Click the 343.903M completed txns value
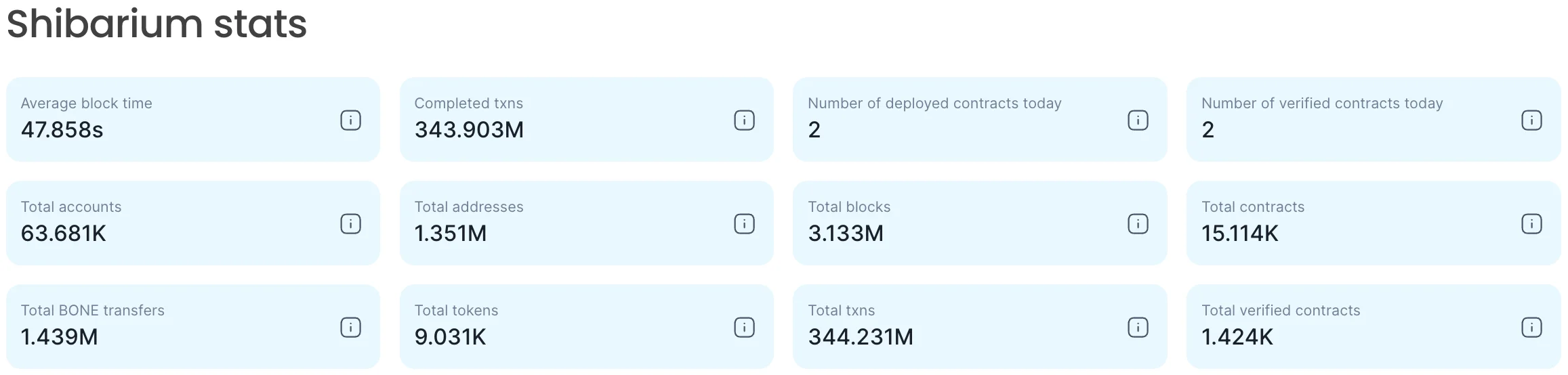Image resolution: width=1568 pixels, height=375 pixels. tap(469, 130)
